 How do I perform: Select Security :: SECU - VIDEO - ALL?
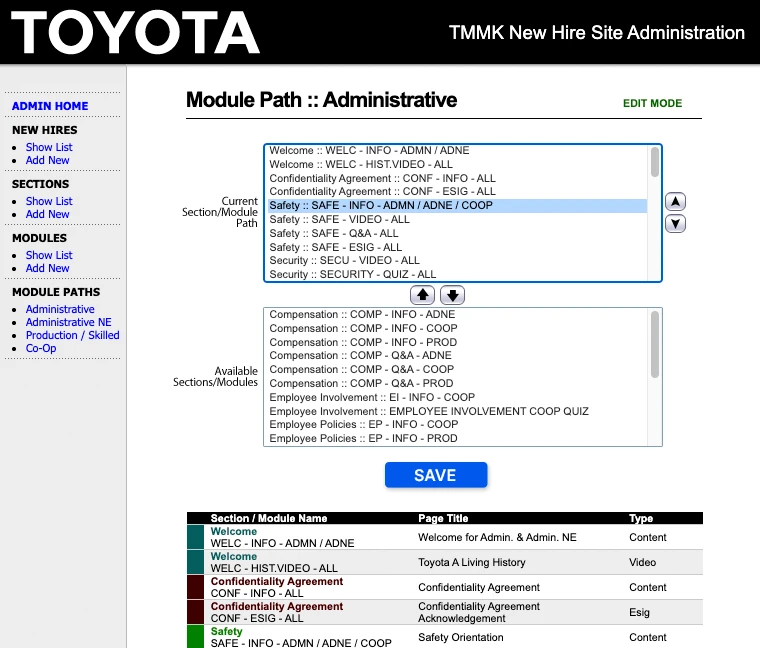click(458, 260)
